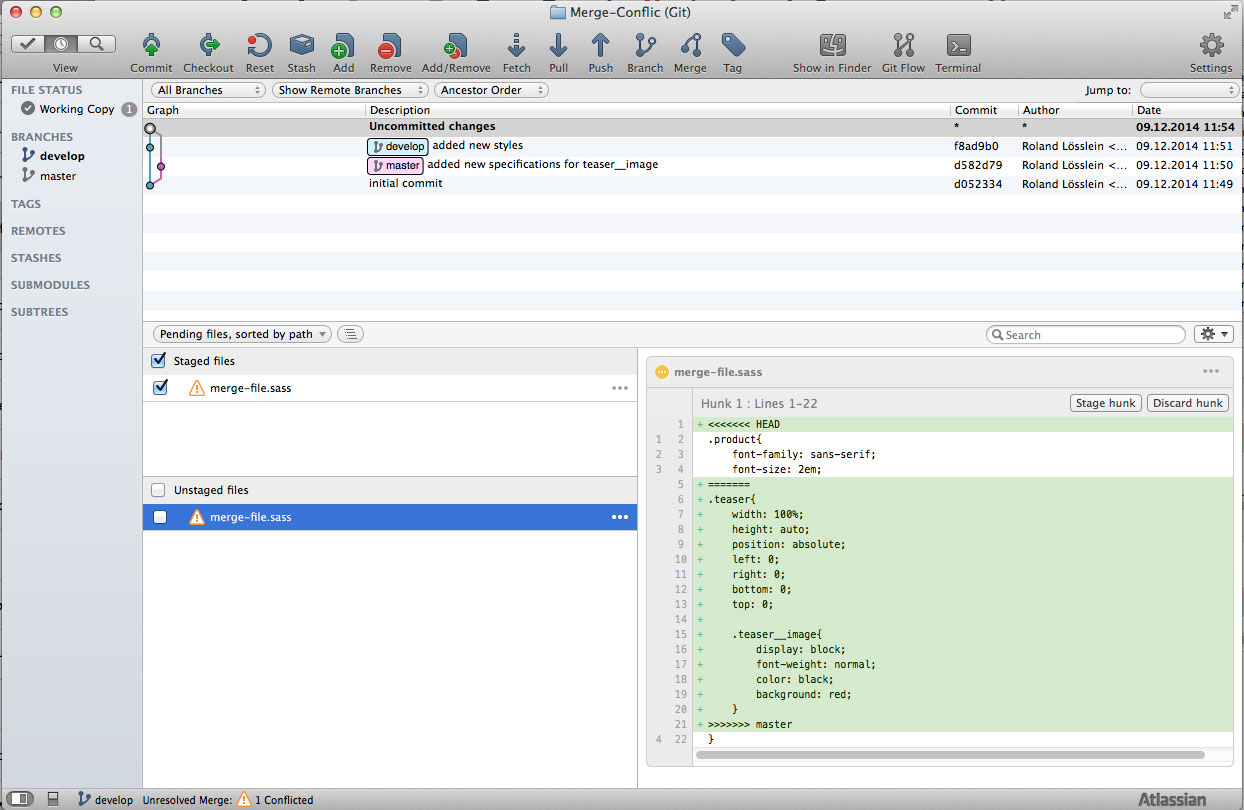Select the Uncommitted changes row
This screenshot has width=1244, height=810.
click(691, 127)
